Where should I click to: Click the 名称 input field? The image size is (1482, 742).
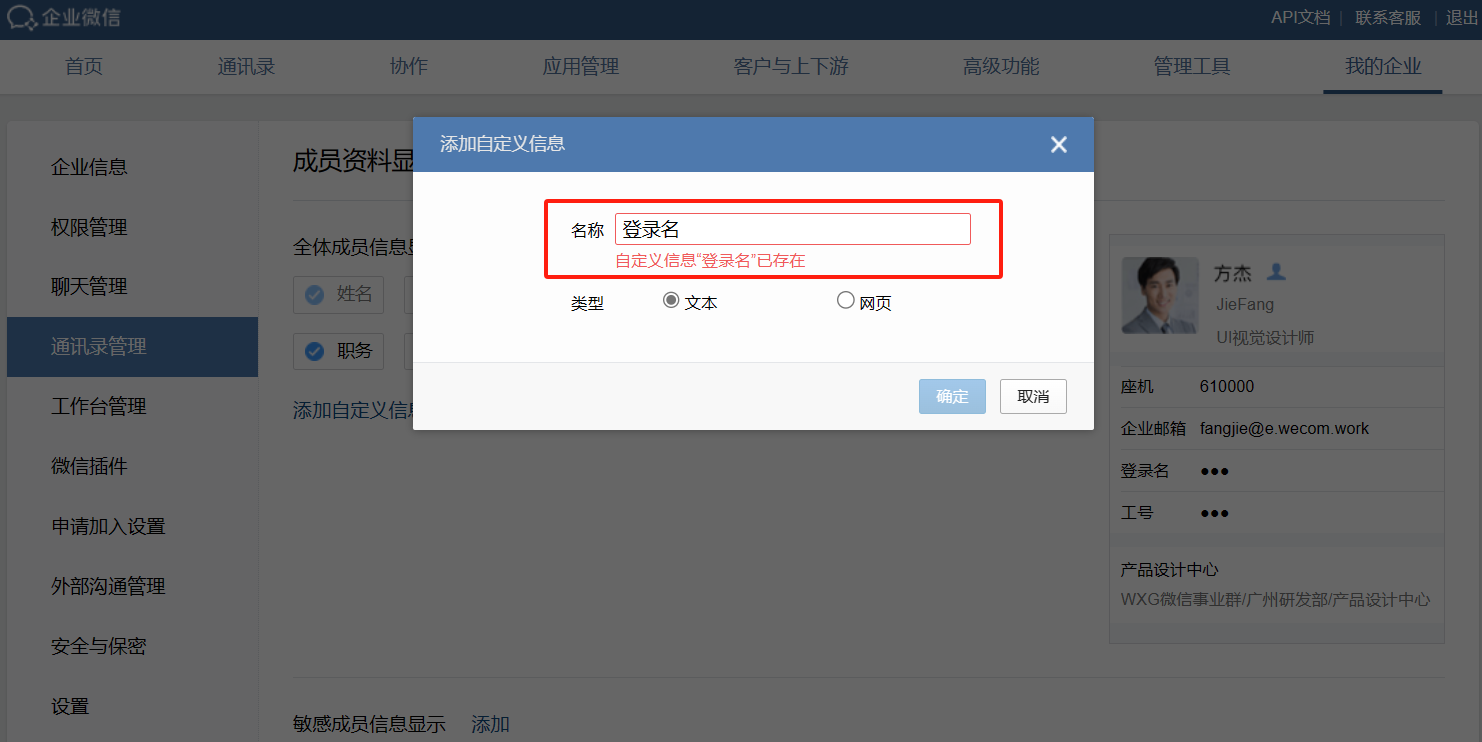coord(793,229)
